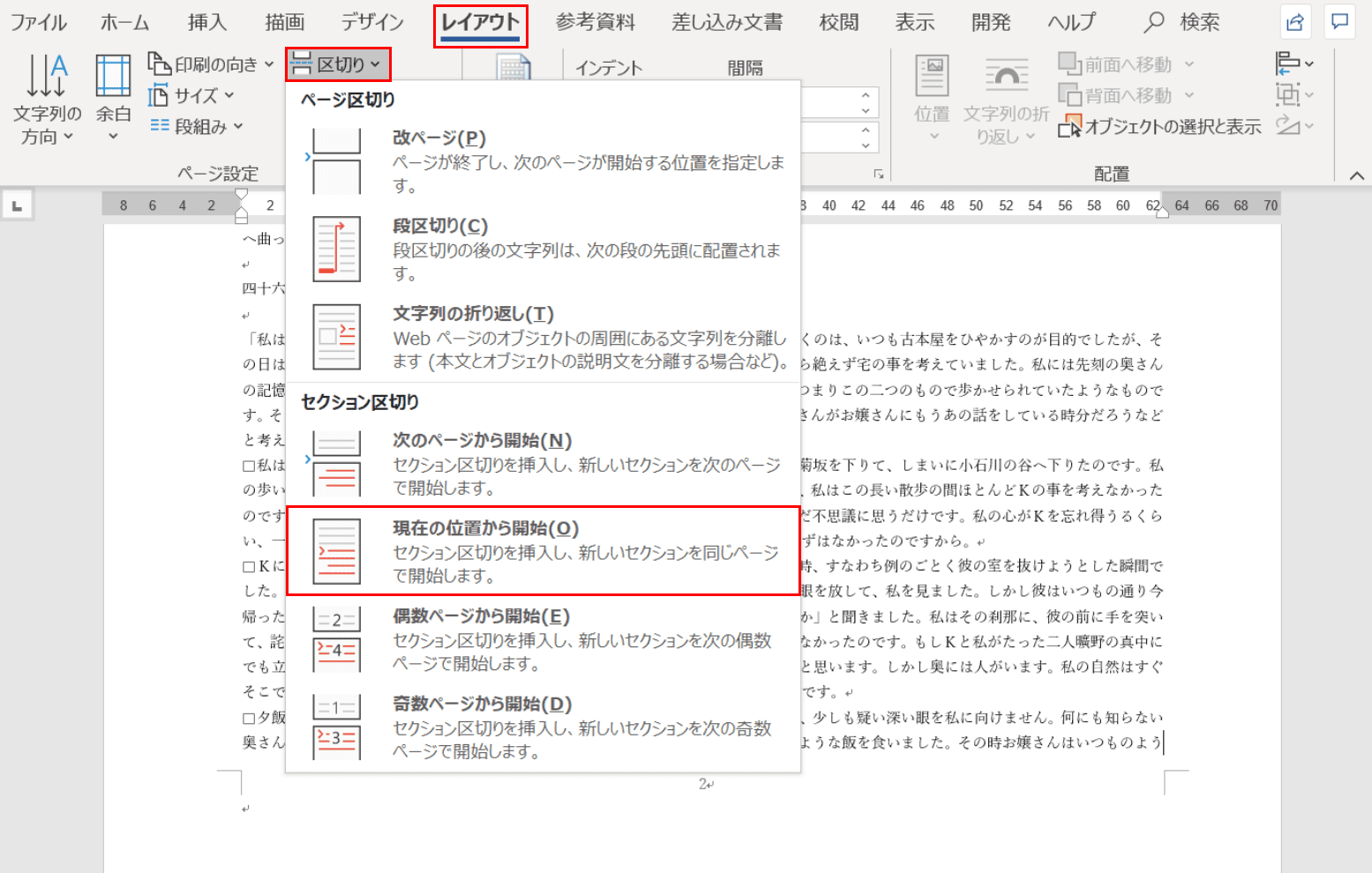The width and height of the screenshot is (1372, 873).
Task: Open the ファイル tab
Action: point(39,23)
